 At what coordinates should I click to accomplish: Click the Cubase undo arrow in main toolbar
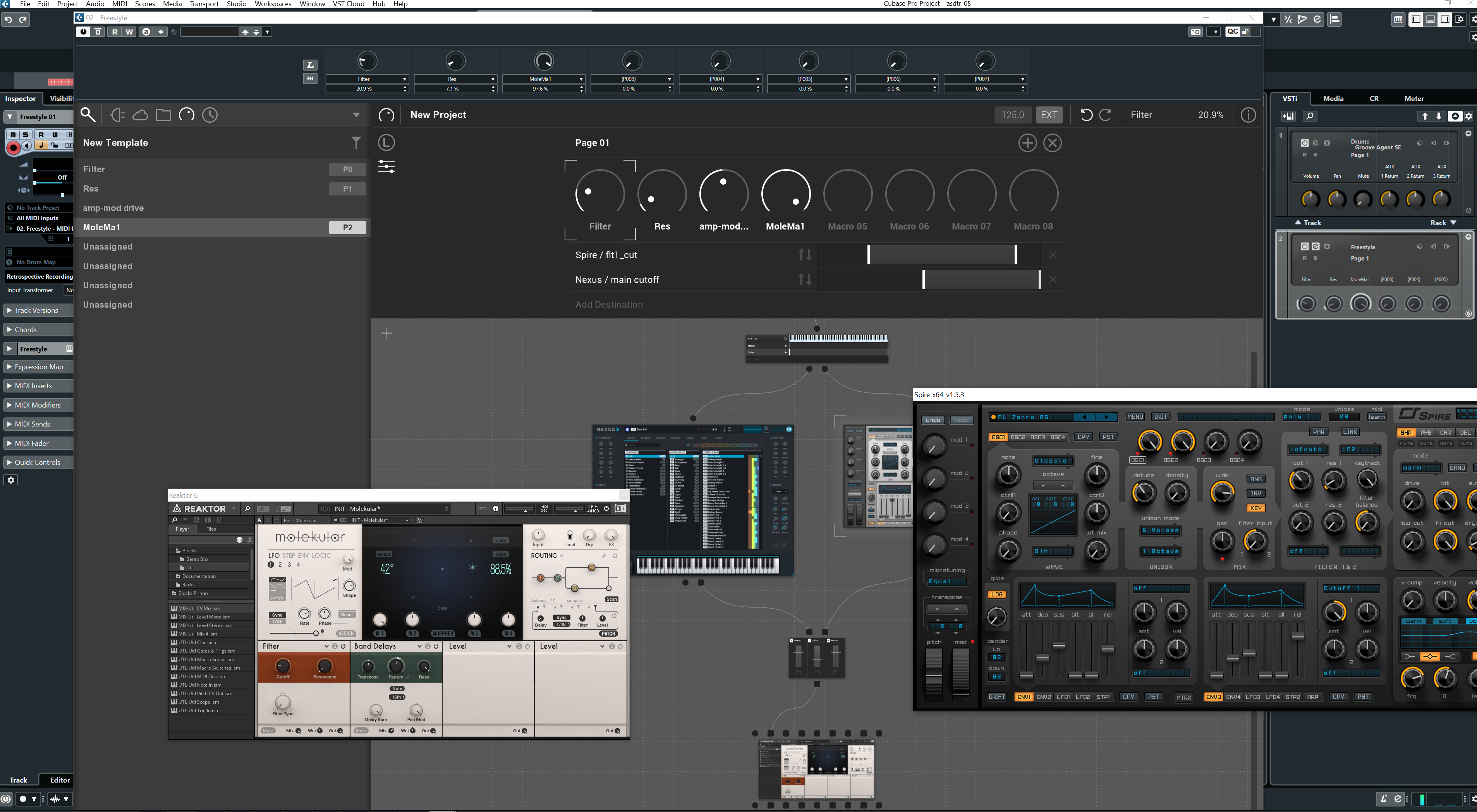tap(8, 19)
